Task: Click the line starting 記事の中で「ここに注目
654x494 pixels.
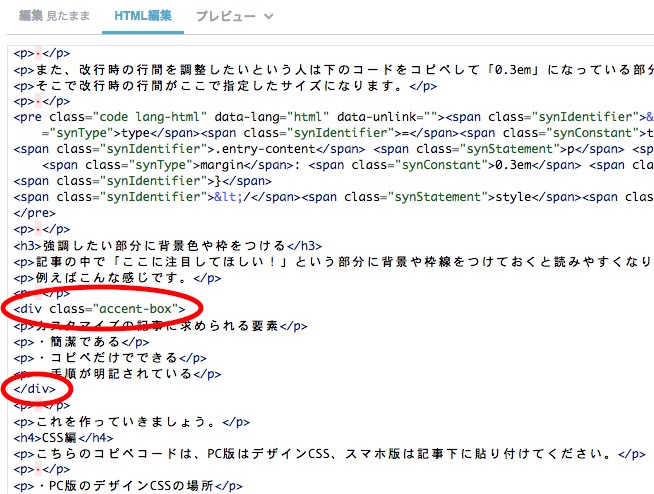Action: 334,262
